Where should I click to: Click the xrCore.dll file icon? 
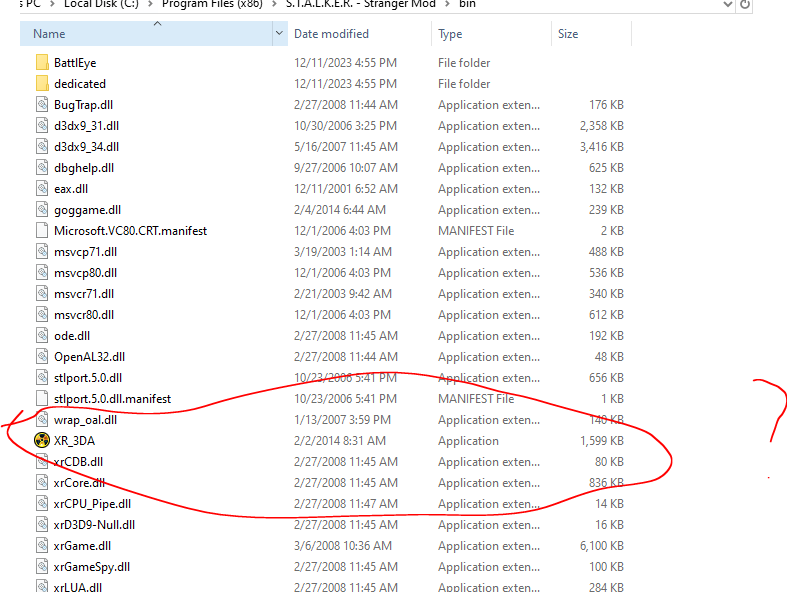[43, 483]
